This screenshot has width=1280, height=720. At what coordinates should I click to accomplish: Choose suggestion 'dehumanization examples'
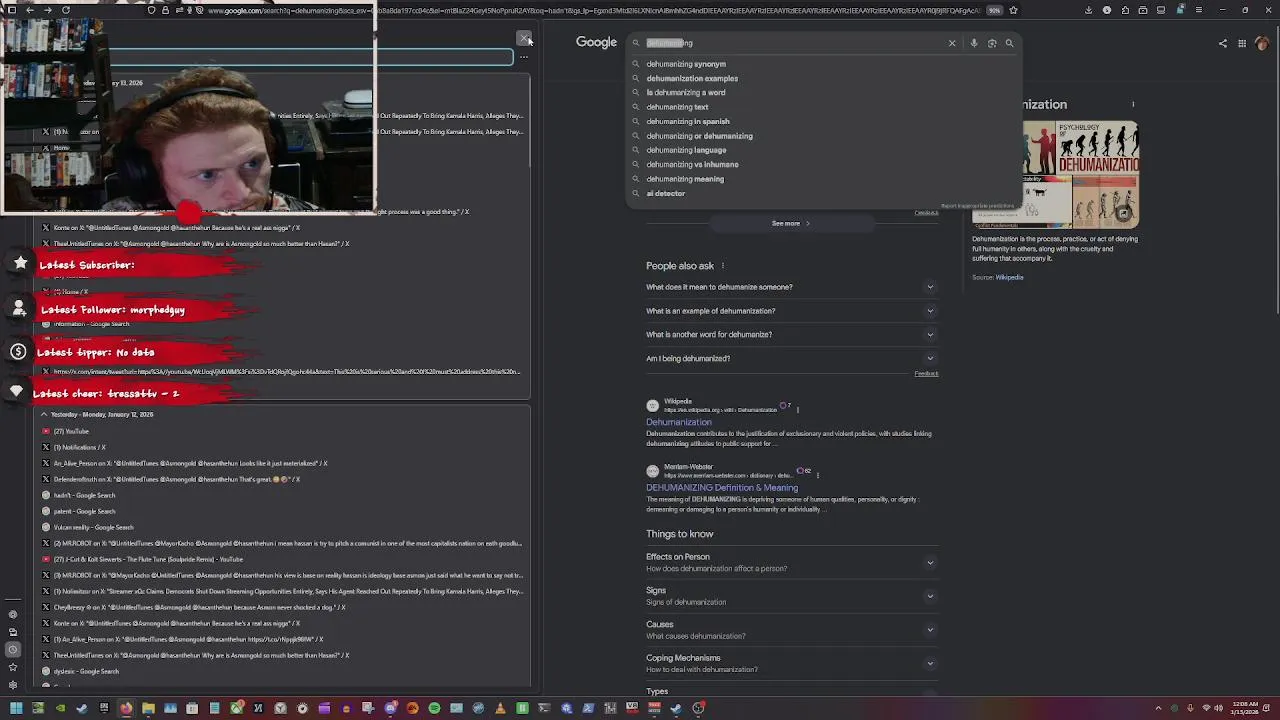pos(825,78)
